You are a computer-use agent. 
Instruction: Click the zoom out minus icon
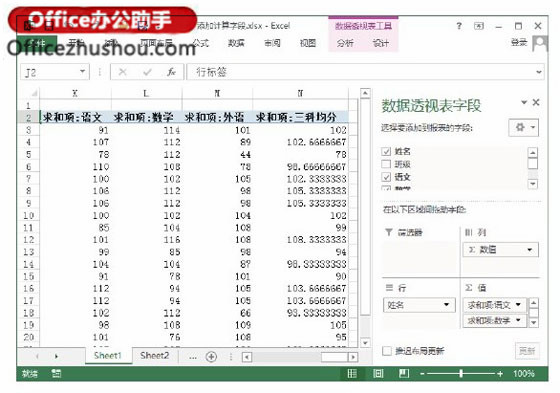pos(422,374)
